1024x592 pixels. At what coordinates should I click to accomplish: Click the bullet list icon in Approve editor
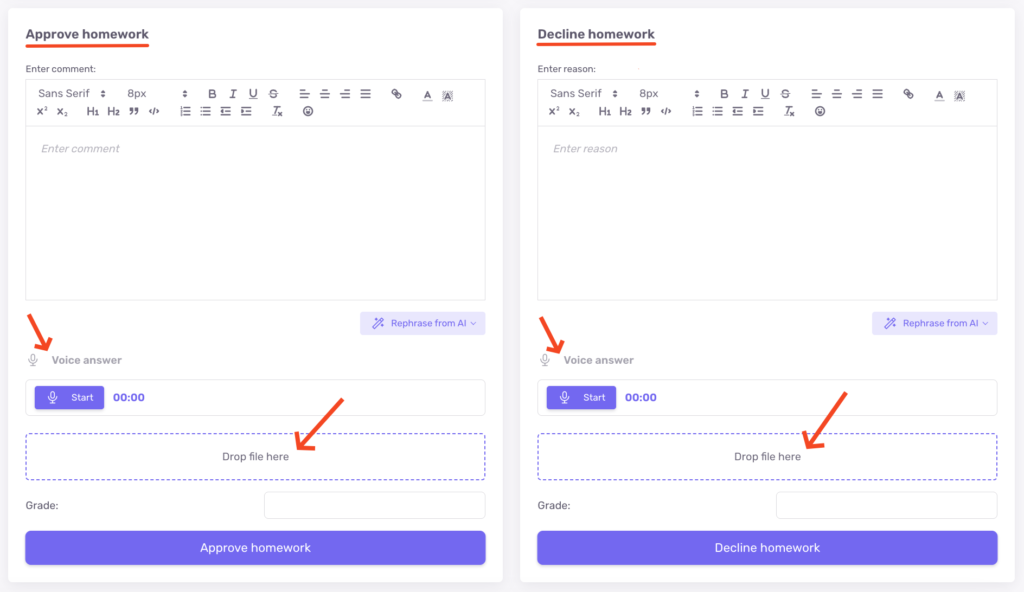tap(205, 111)
